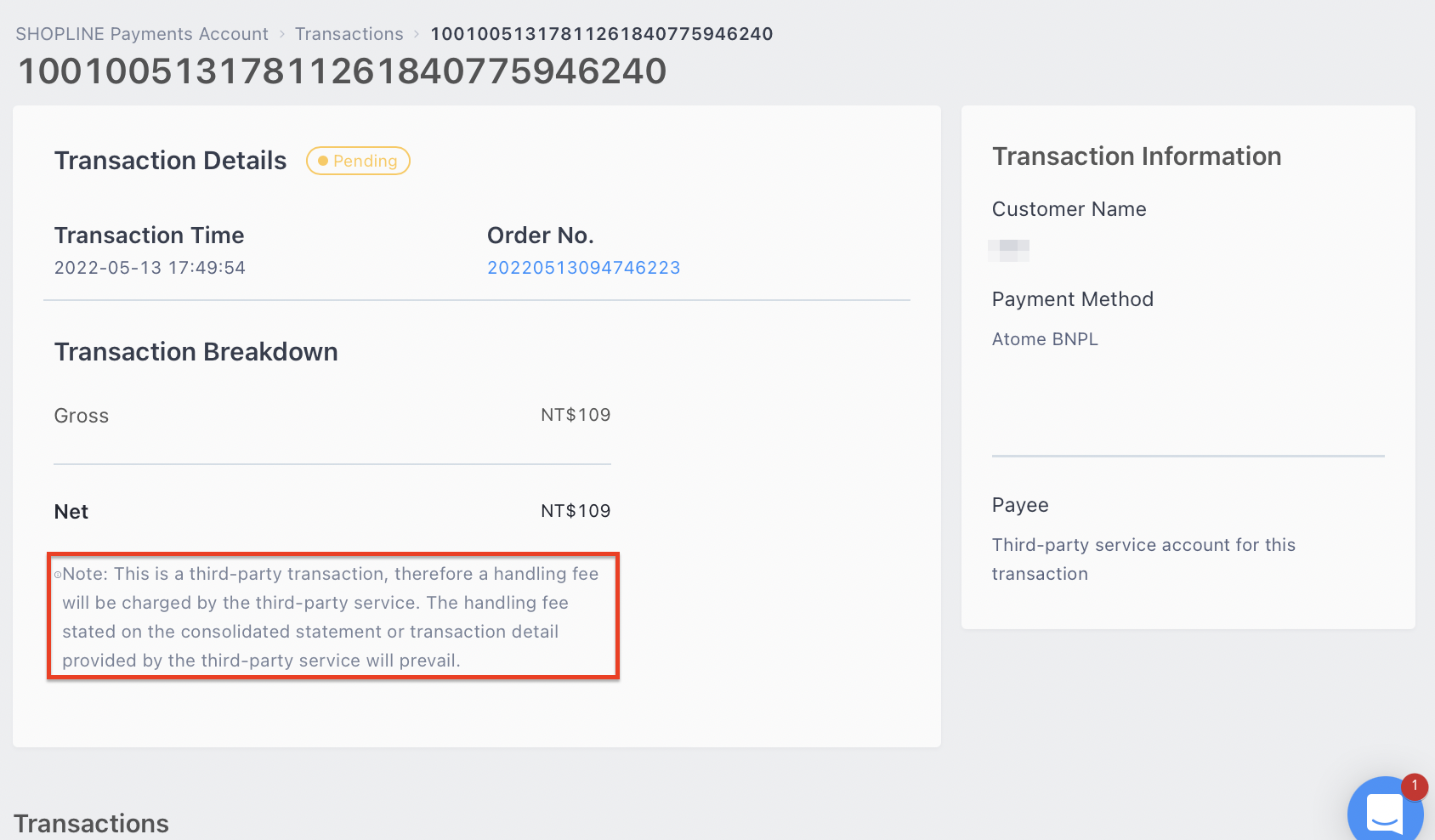Navigate to Transactions breadcrumb
Screen dimensions: 1435x840
(x=349, y=34)
